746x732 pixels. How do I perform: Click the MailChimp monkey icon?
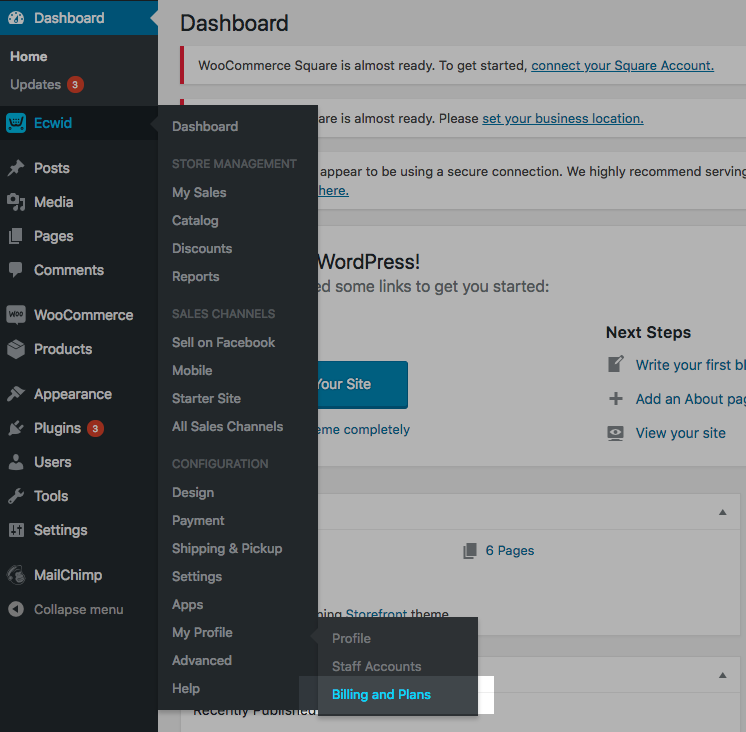pos(16,575)
